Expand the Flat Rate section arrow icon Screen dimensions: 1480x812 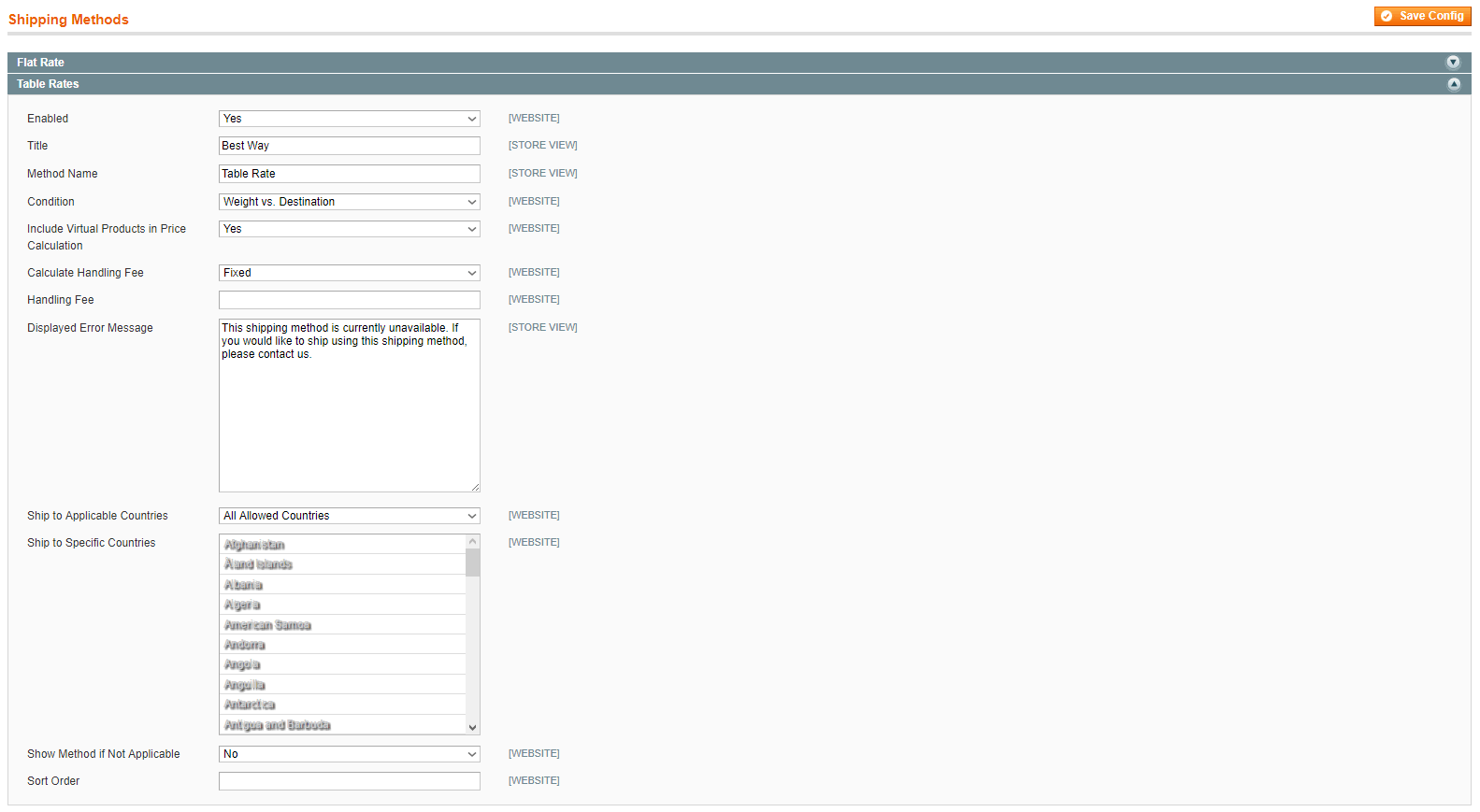coord(1453,63)
